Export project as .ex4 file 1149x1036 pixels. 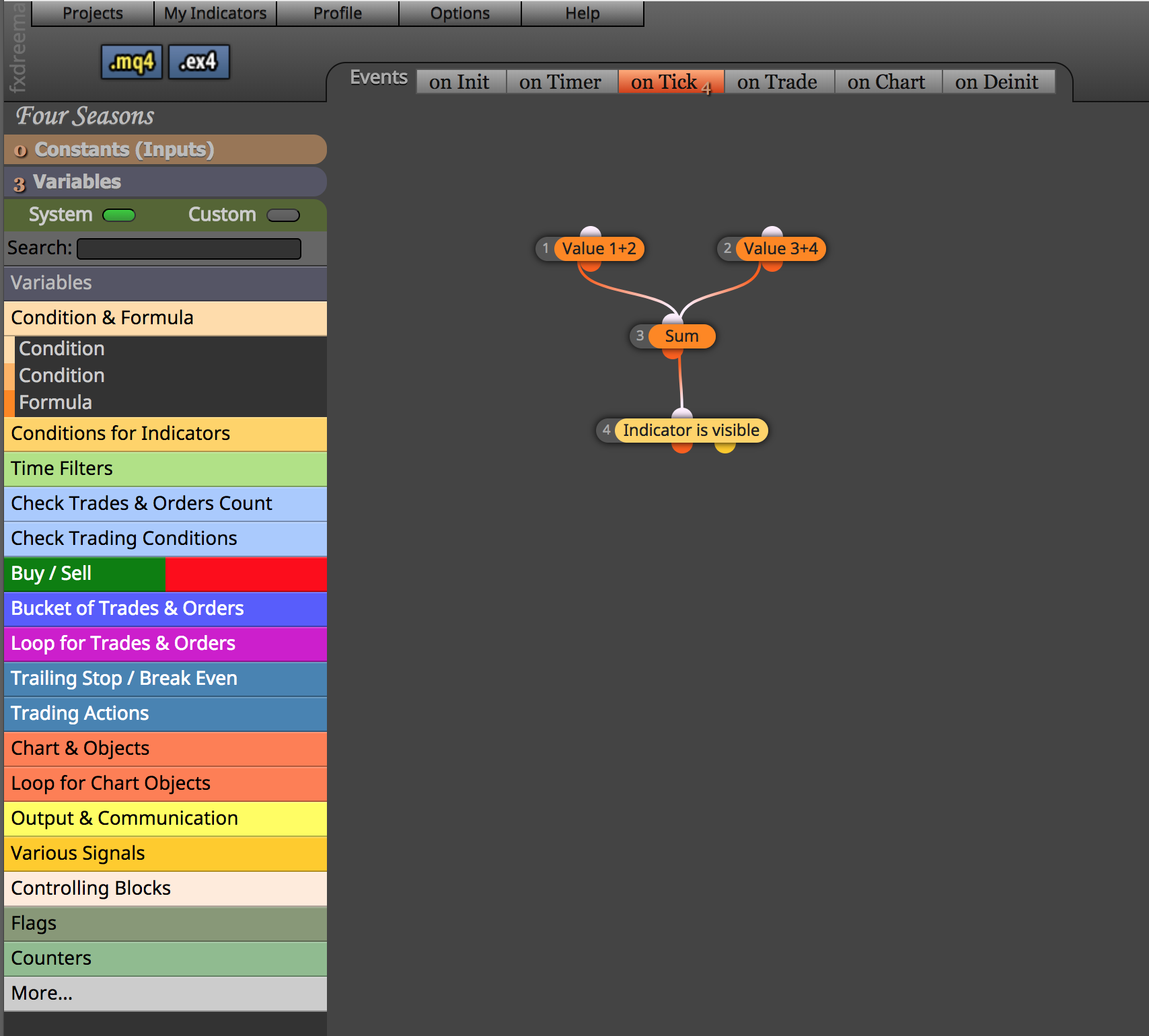coord(198,62)
